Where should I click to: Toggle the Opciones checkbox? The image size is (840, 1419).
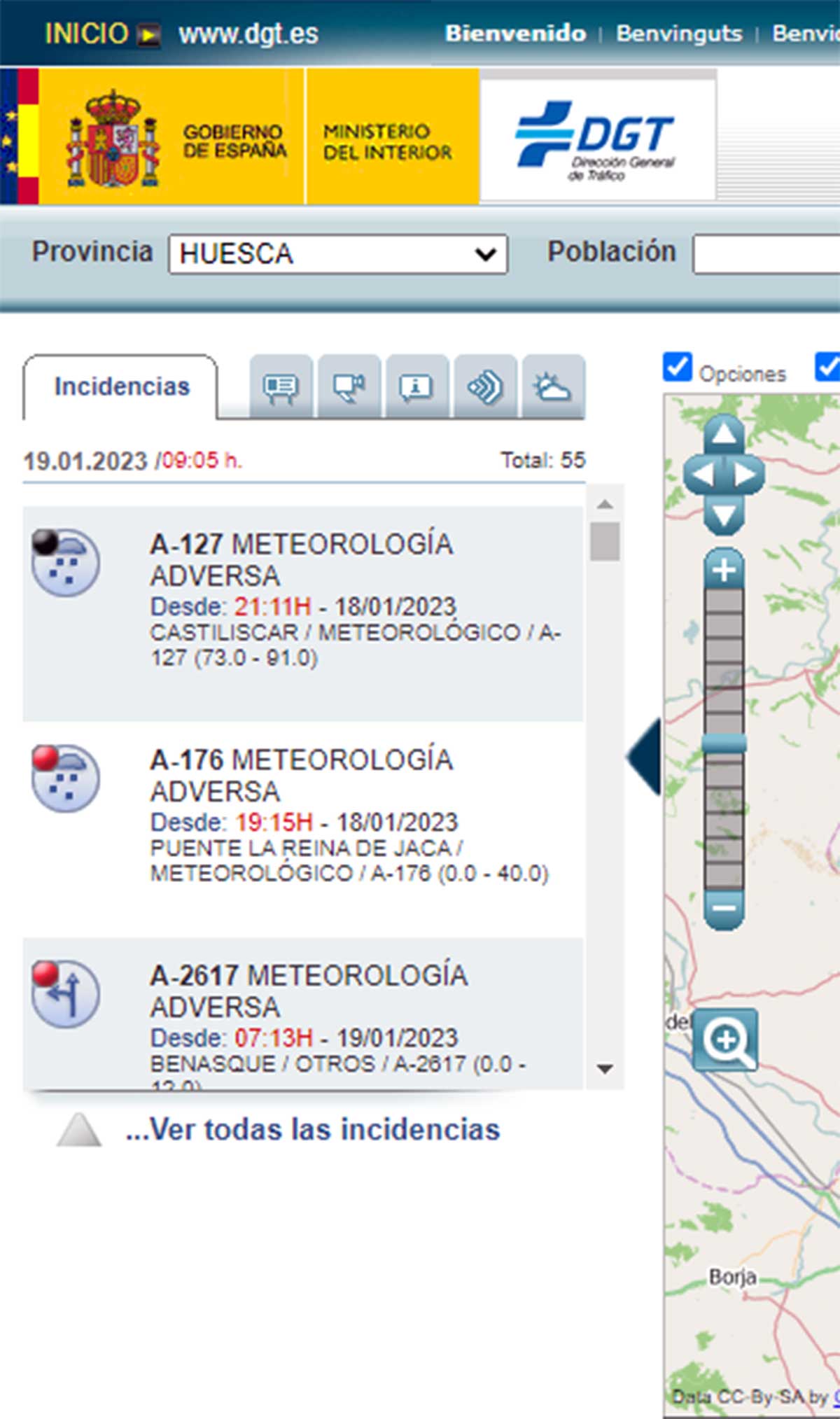point(677,368)
